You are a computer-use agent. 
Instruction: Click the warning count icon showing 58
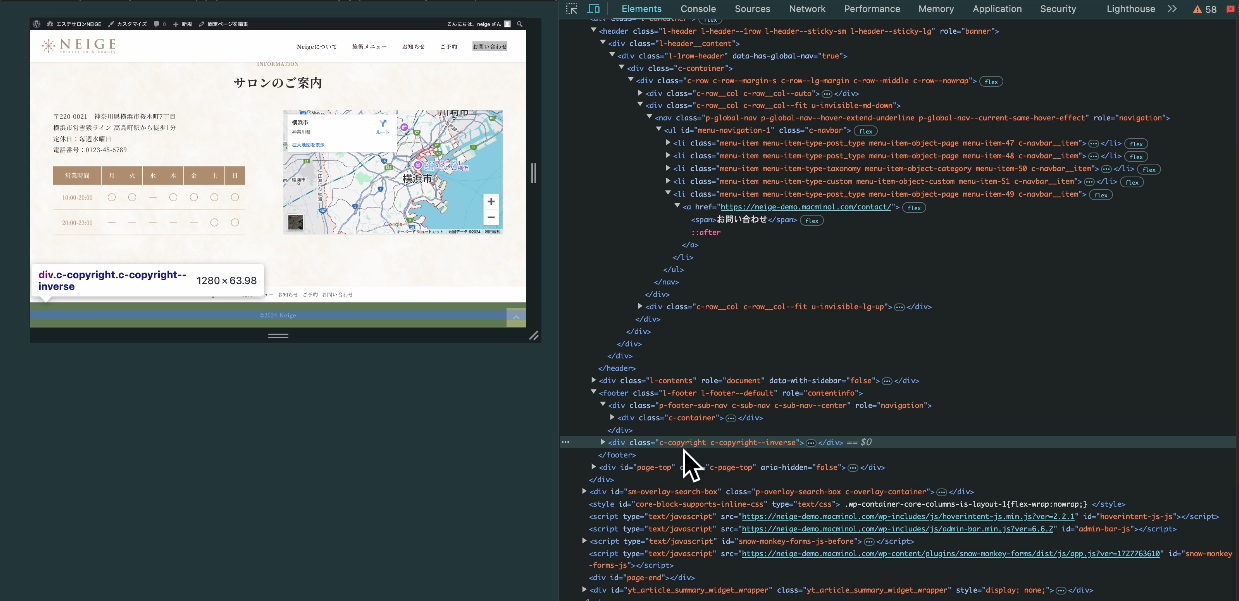[x=1204, y=9]
